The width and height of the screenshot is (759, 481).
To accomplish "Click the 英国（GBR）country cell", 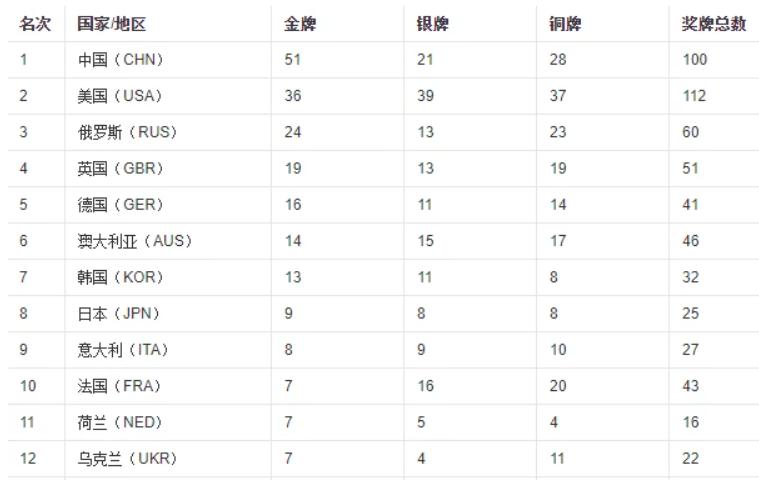I will tap(121, 169).
